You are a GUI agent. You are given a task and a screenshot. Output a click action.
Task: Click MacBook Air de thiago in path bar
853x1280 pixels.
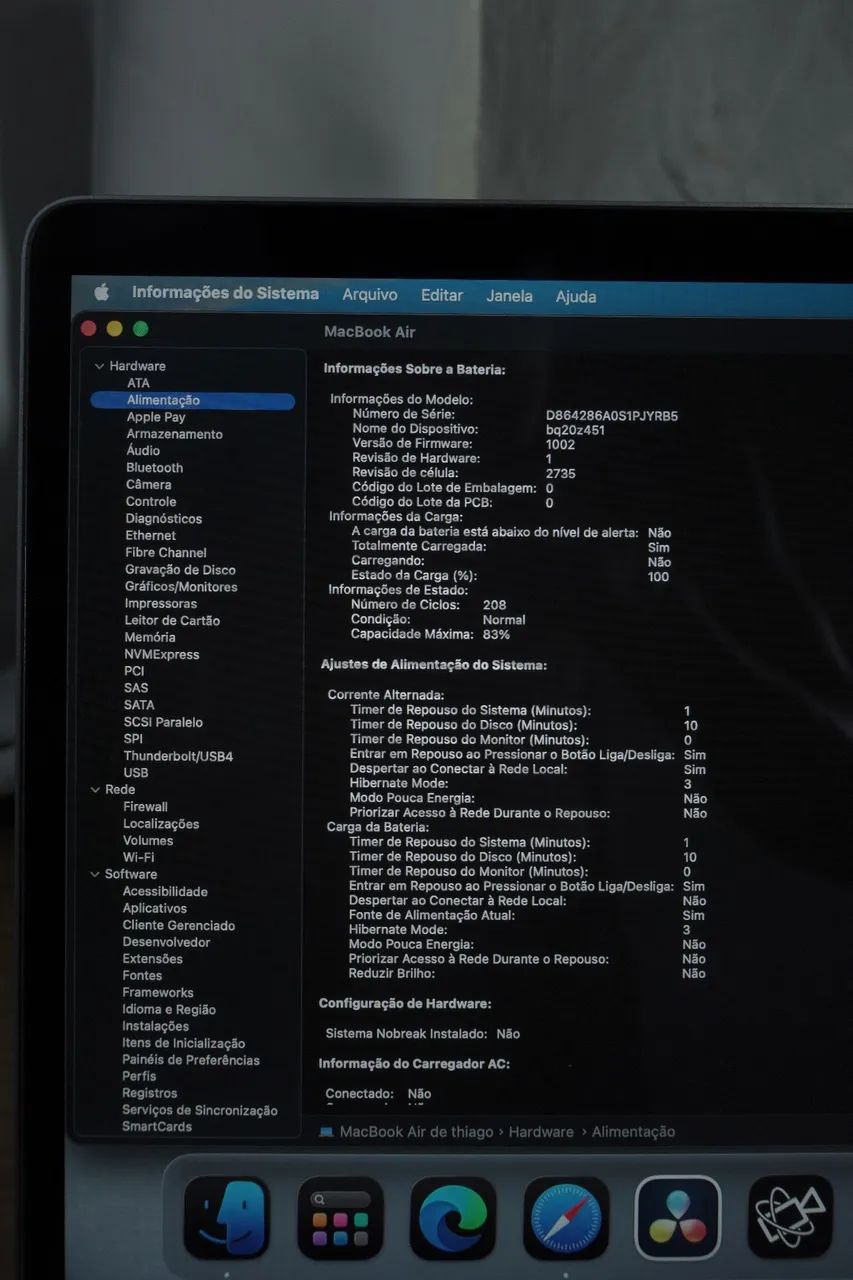tap(416, 1132)
